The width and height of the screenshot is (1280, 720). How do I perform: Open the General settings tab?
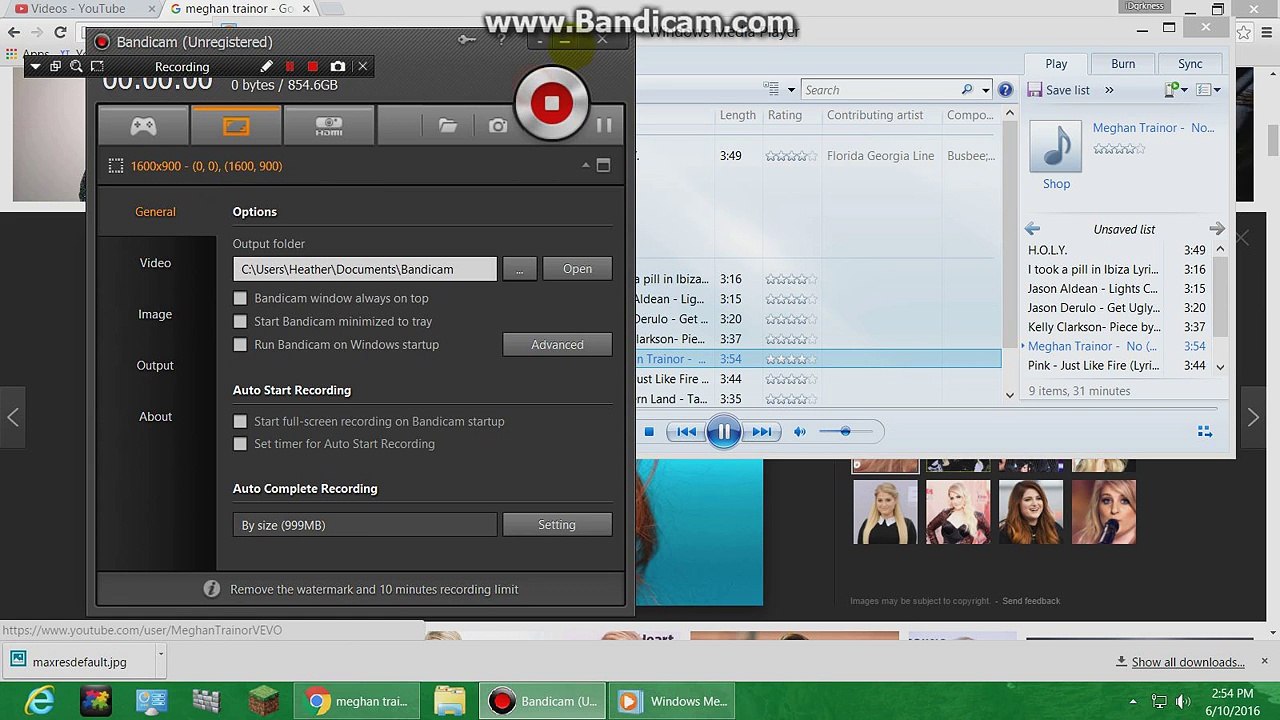(155, 212)
